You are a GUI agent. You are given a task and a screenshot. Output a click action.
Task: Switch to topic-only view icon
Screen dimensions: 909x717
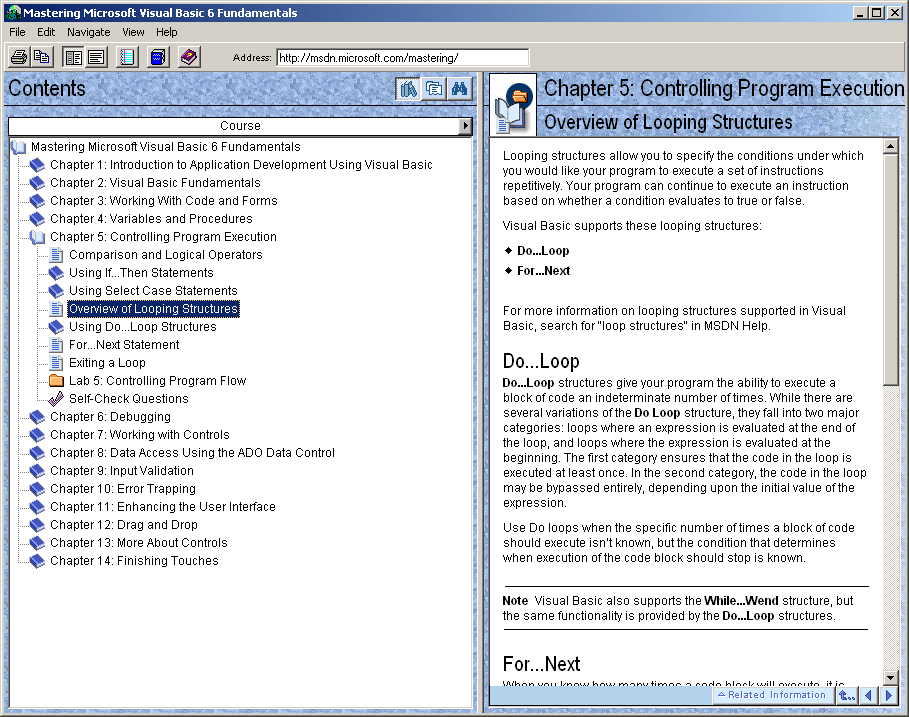pyautogui.click(x=96, y=57)
